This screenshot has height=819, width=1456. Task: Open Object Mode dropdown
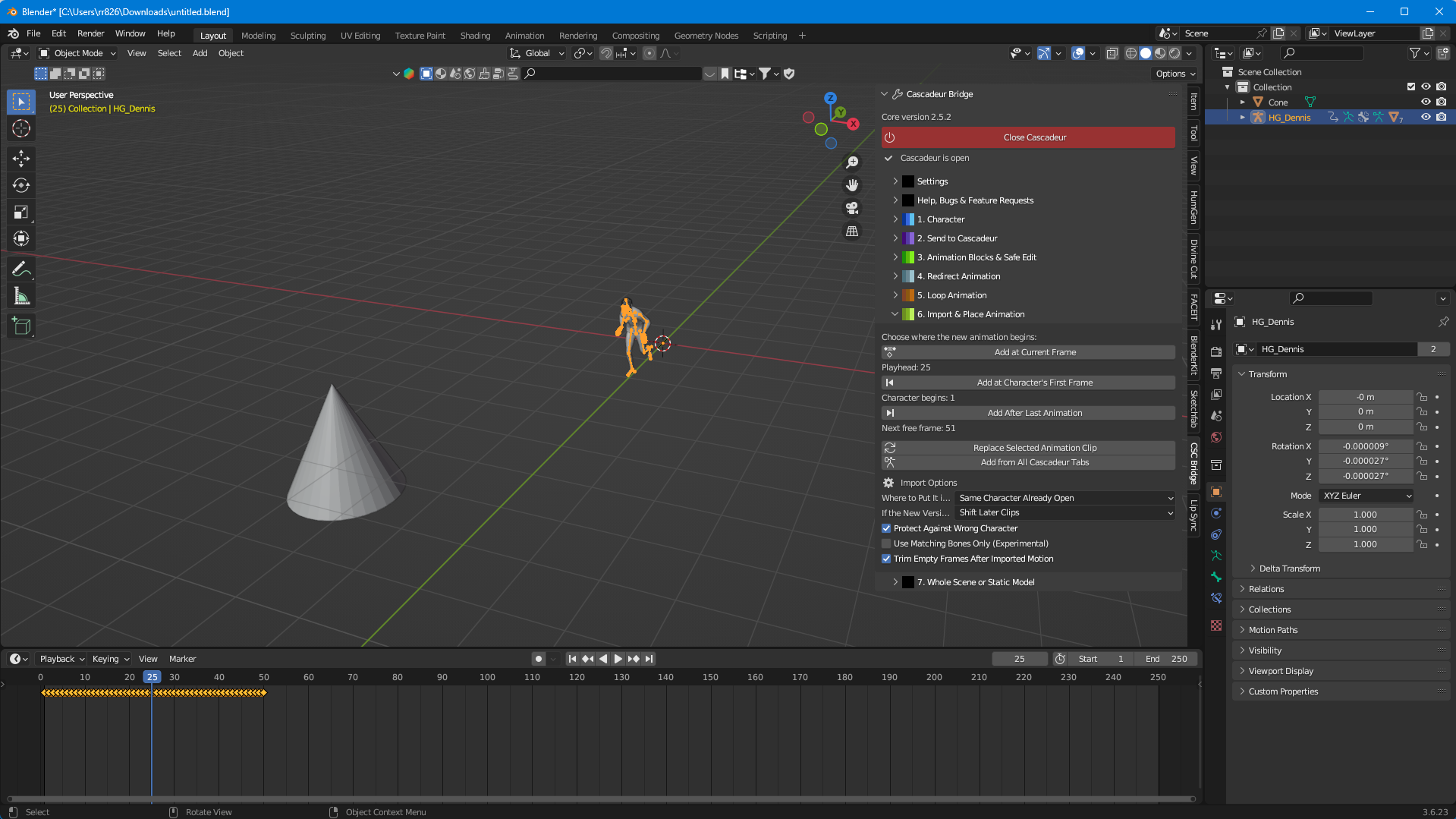(78, 53)
